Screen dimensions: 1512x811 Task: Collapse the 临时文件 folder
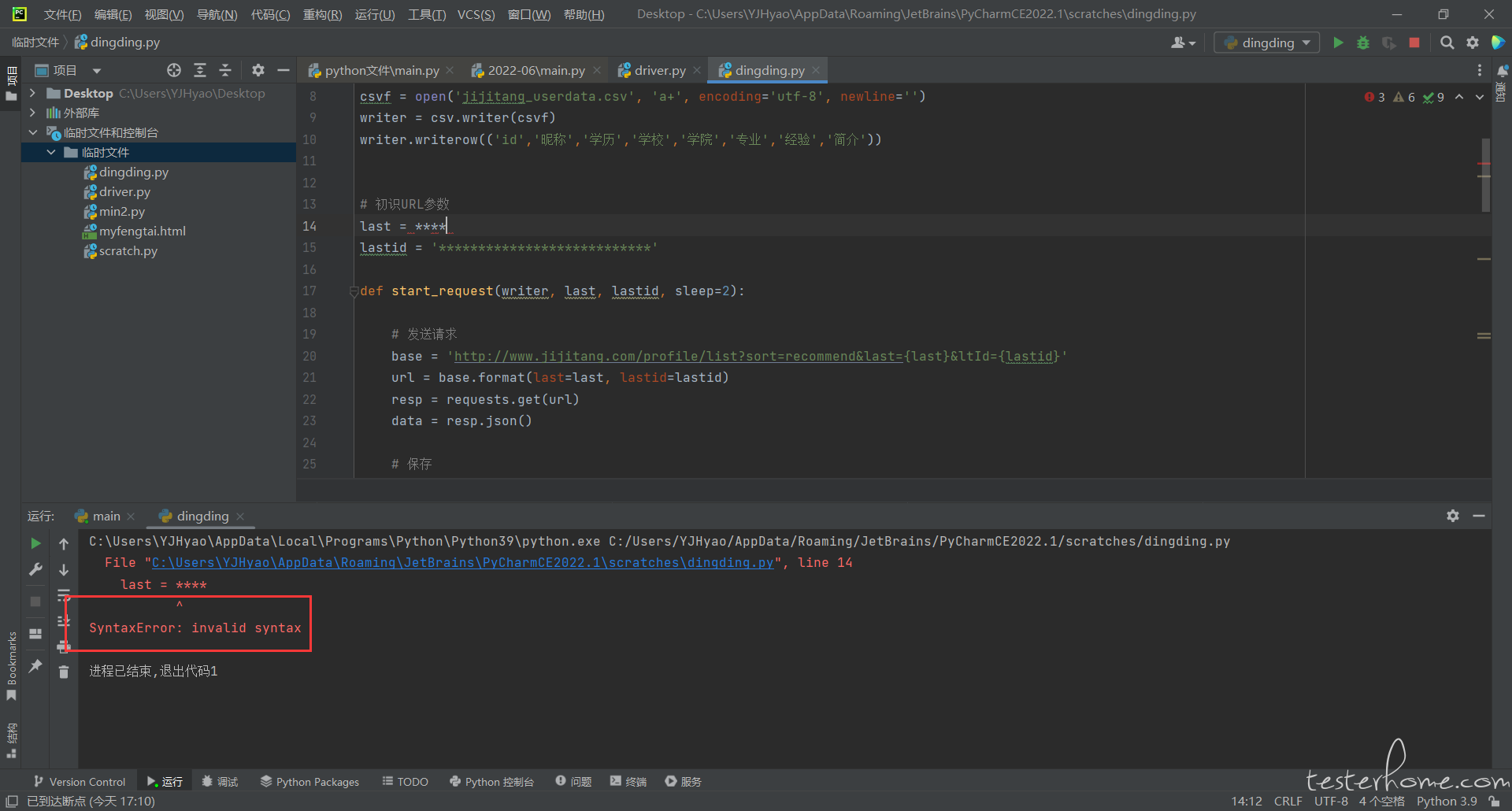point(51,152)
